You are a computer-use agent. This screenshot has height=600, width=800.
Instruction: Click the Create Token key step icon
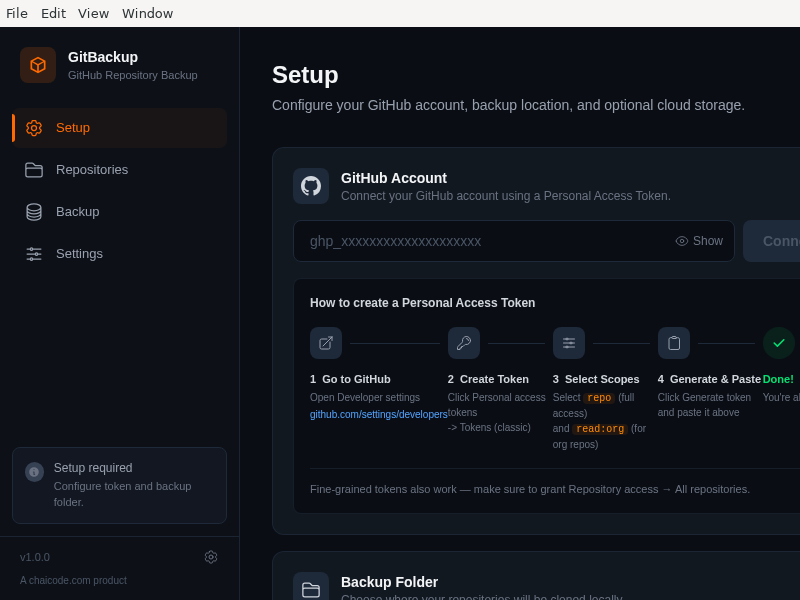tap(464, 343)
